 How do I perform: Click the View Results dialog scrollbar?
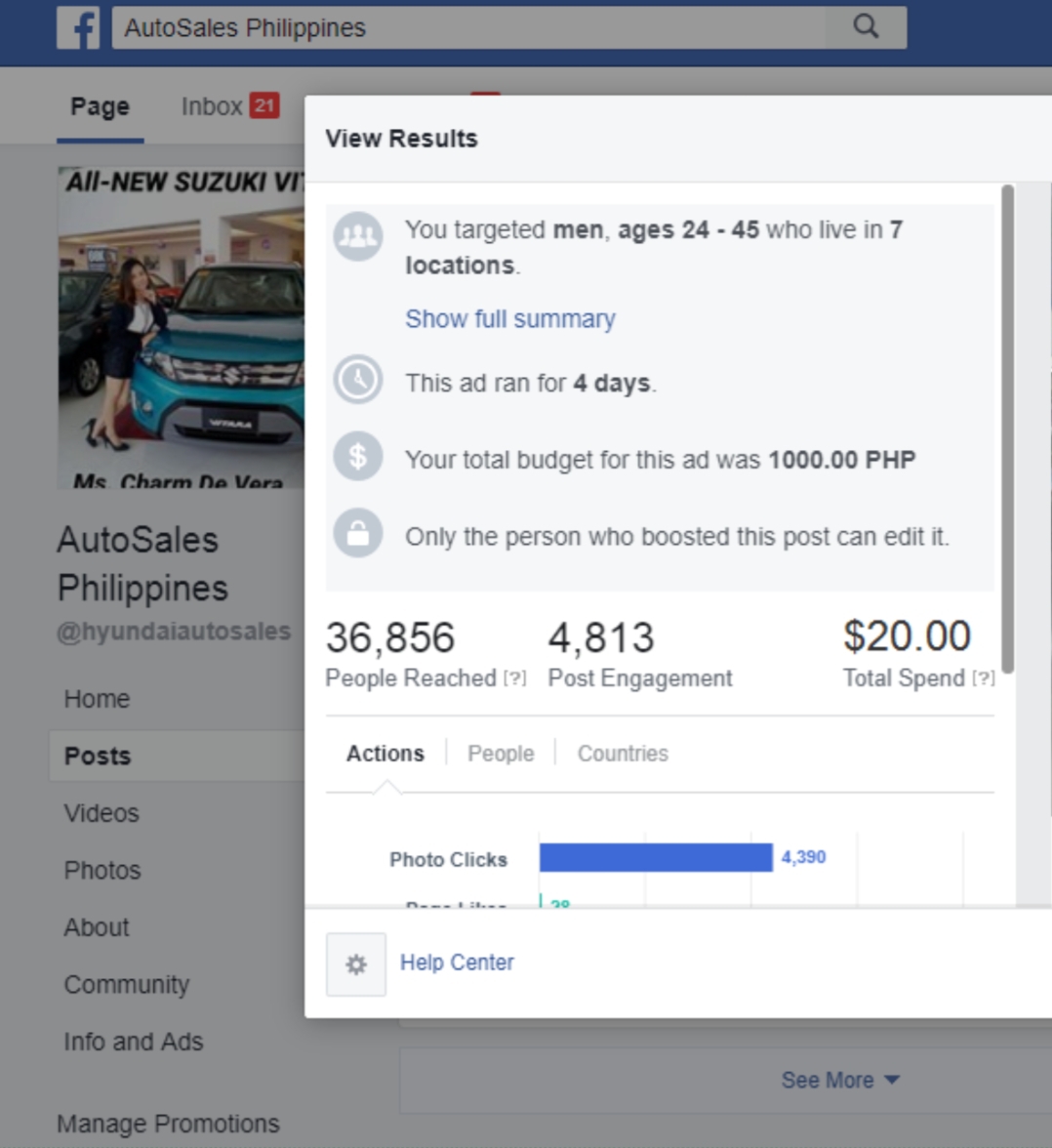pyautogui.click(x=1007, y=430)
